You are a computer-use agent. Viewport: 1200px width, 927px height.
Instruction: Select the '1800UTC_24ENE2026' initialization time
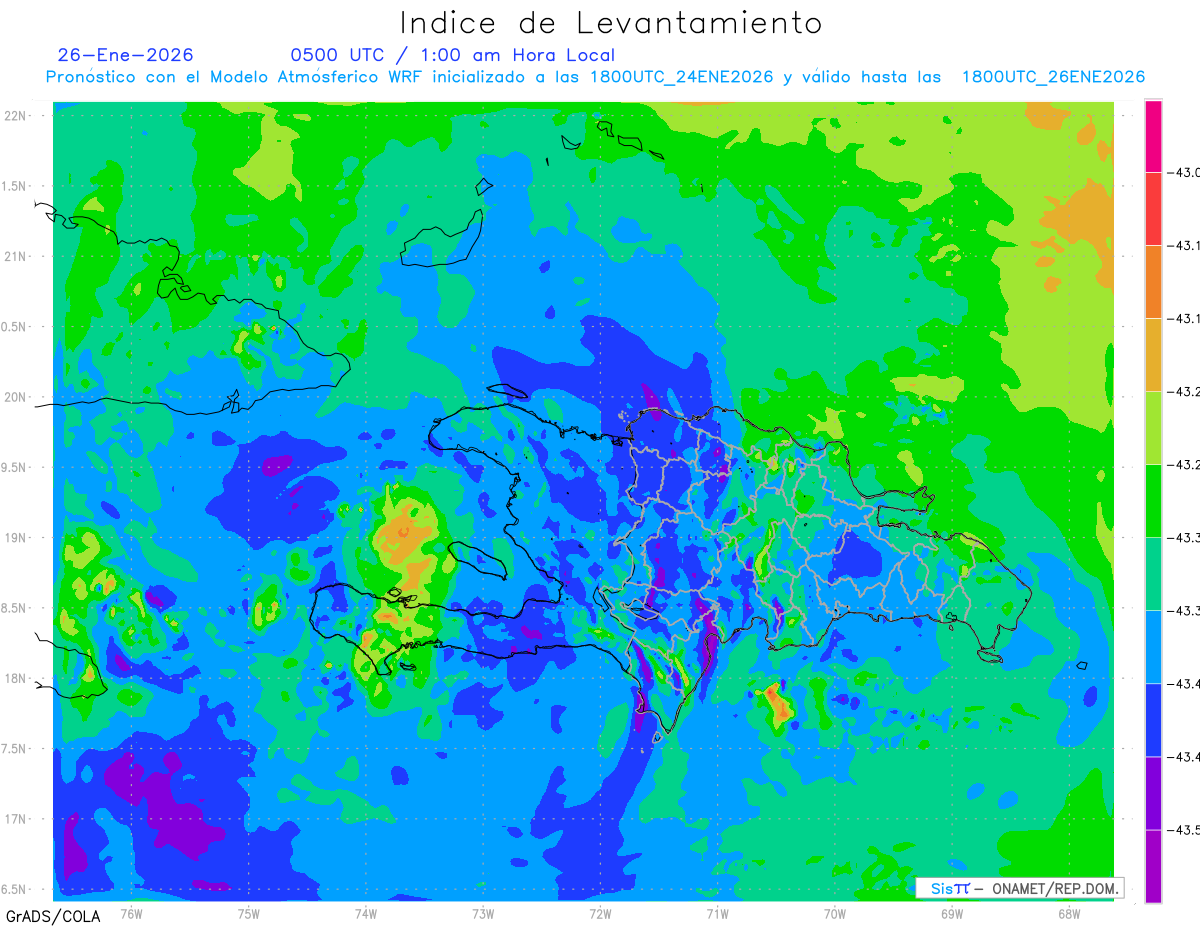pos(681,77)
